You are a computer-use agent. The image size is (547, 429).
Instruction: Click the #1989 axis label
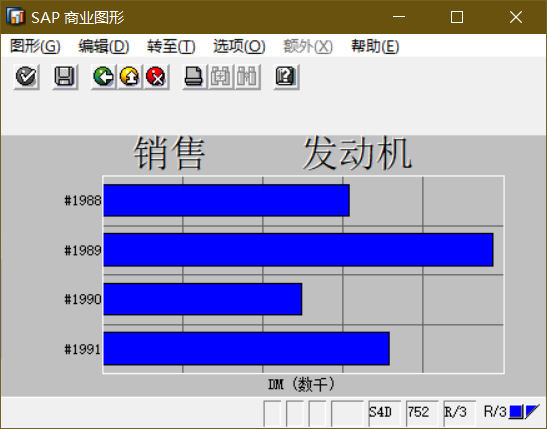pos(83,250)
